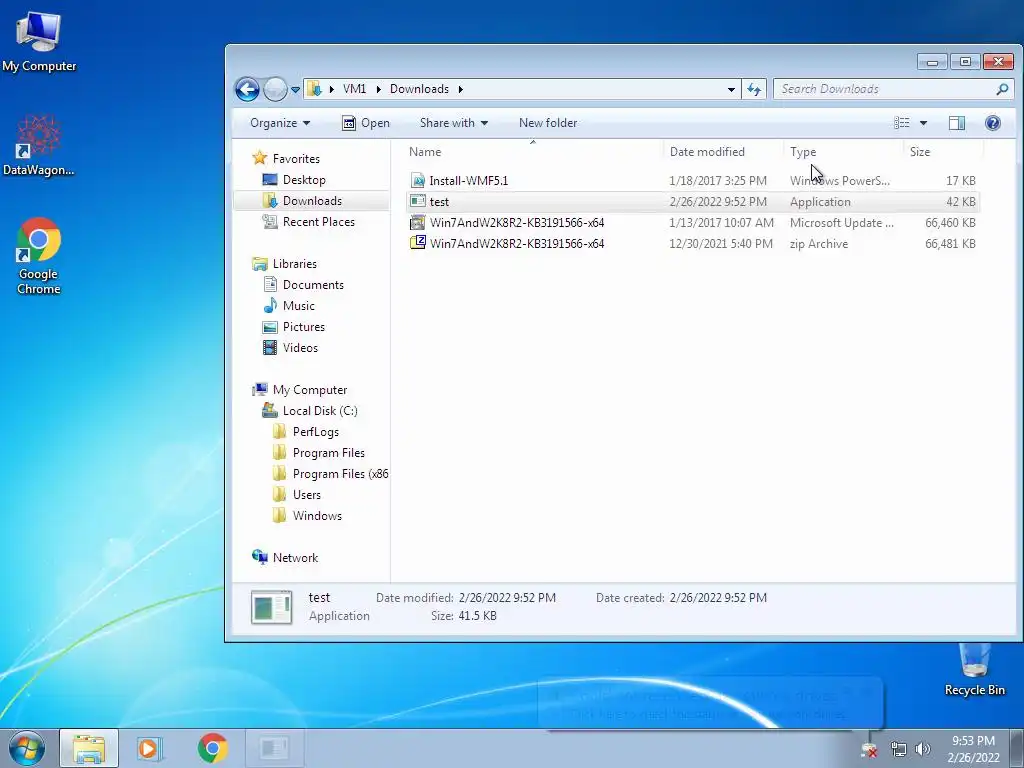The width and height of the screenshot is (1024, 768).
Task: Open the Help icon
Action: click(993, 123)
